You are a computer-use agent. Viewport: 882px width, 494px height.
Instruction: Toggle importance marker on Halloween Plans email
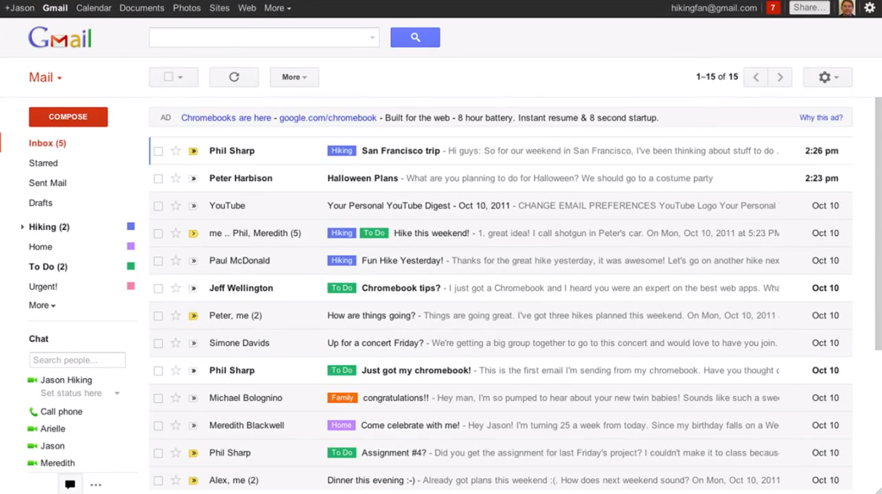coord(194,178)
